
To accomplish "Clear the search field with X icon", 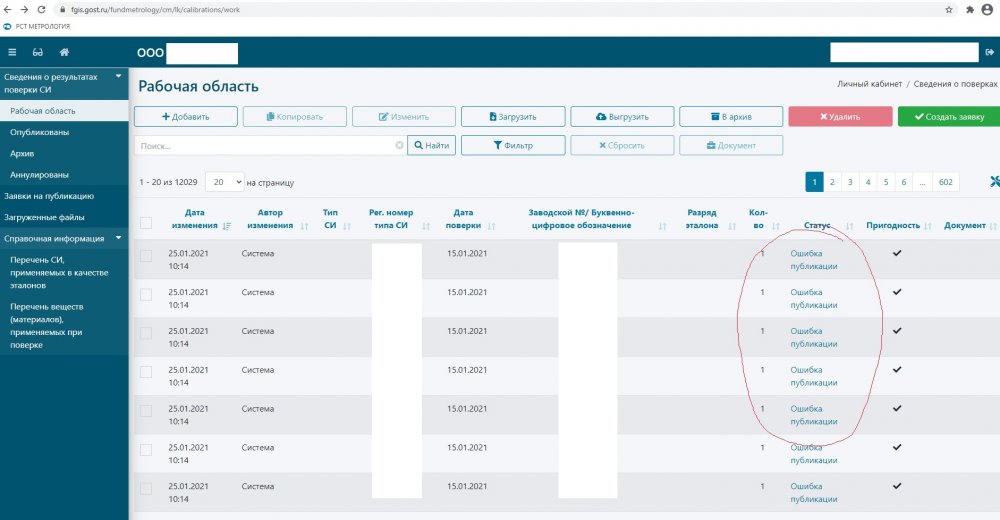I will 400,146.
